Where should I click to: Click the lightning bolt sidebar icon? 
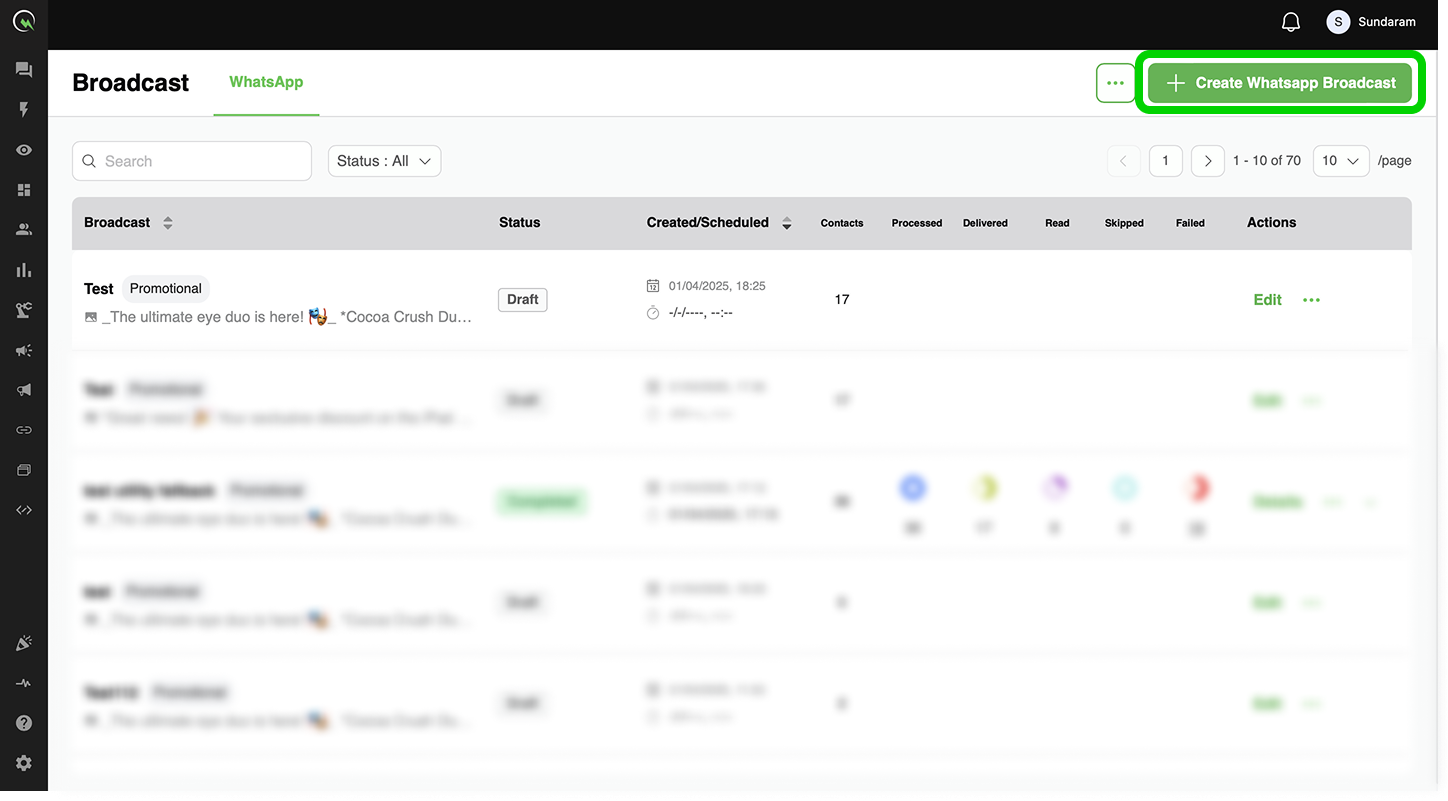coord(24,110)
